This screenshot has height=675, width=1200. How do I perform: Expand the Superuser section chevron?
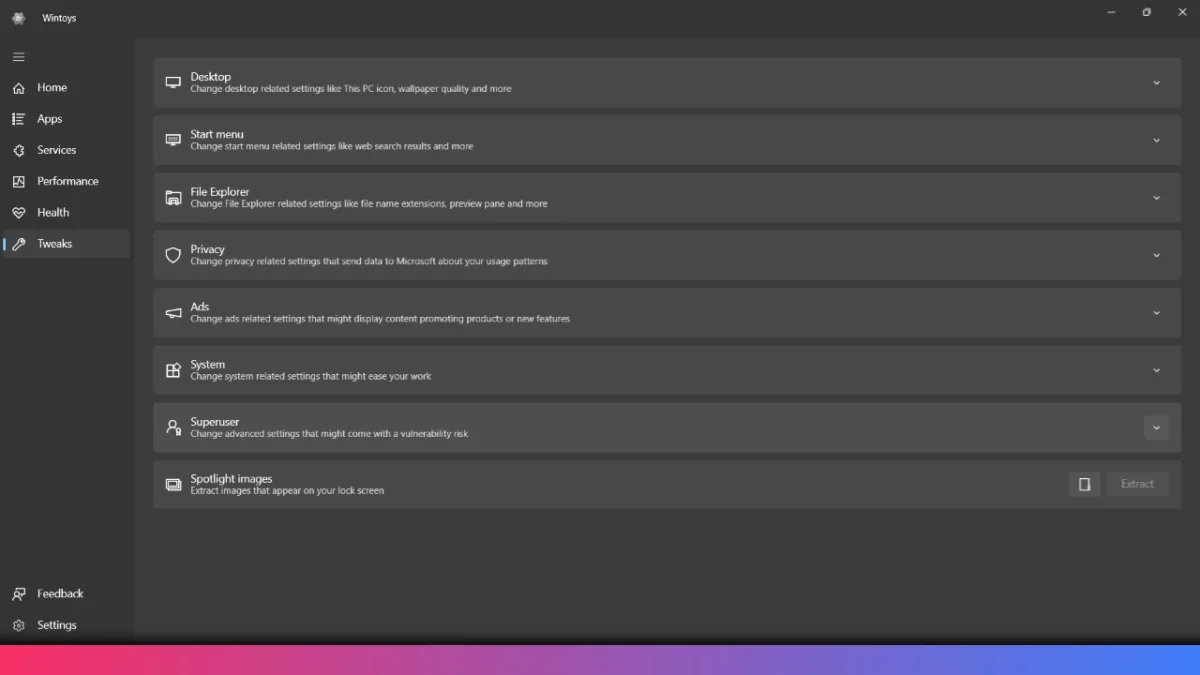click(1156, 428)
